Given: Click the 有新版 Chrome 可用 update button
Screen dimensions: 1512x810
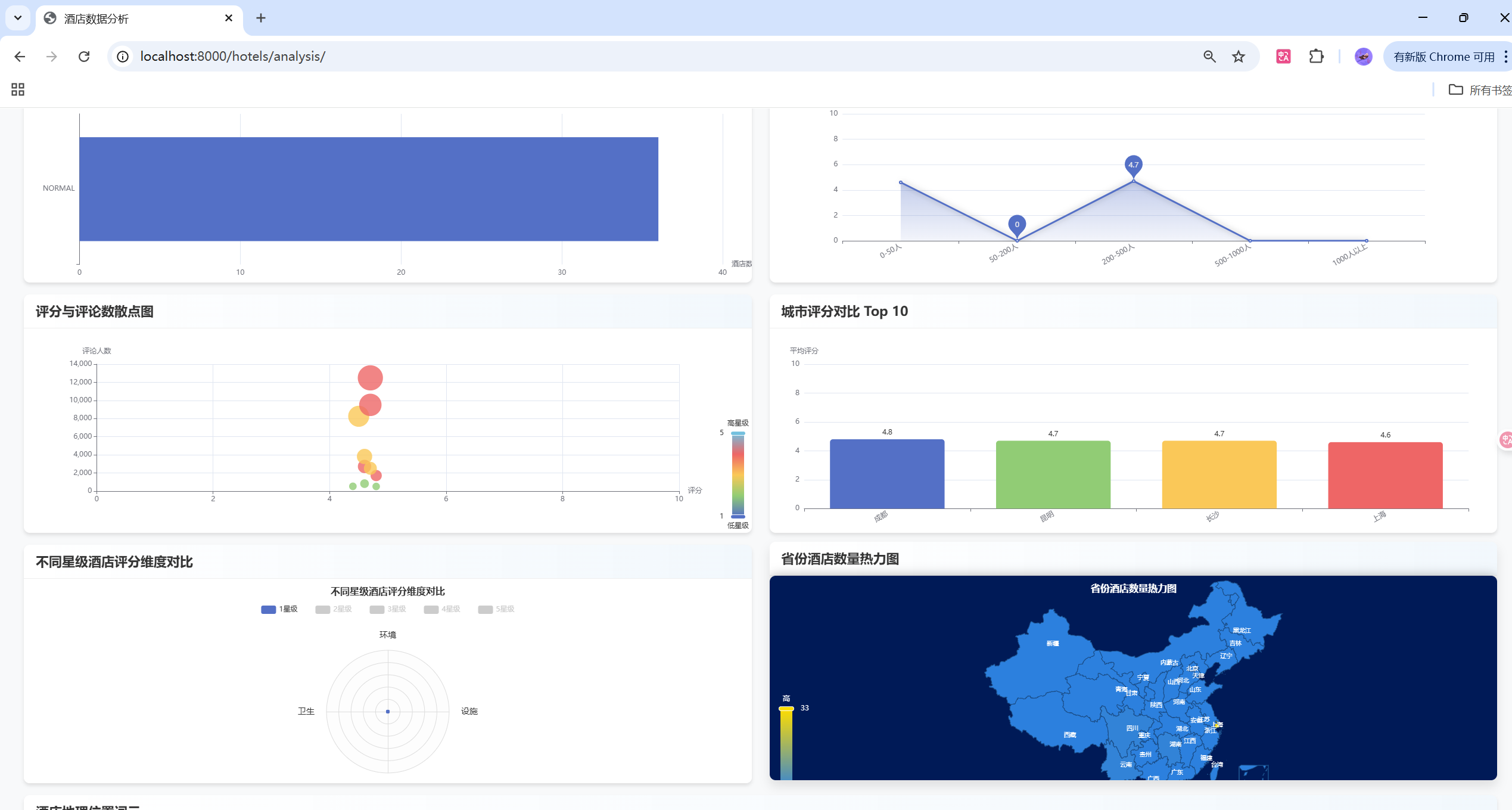Looking at the screenshot, I should click(x=1443, y=57).
